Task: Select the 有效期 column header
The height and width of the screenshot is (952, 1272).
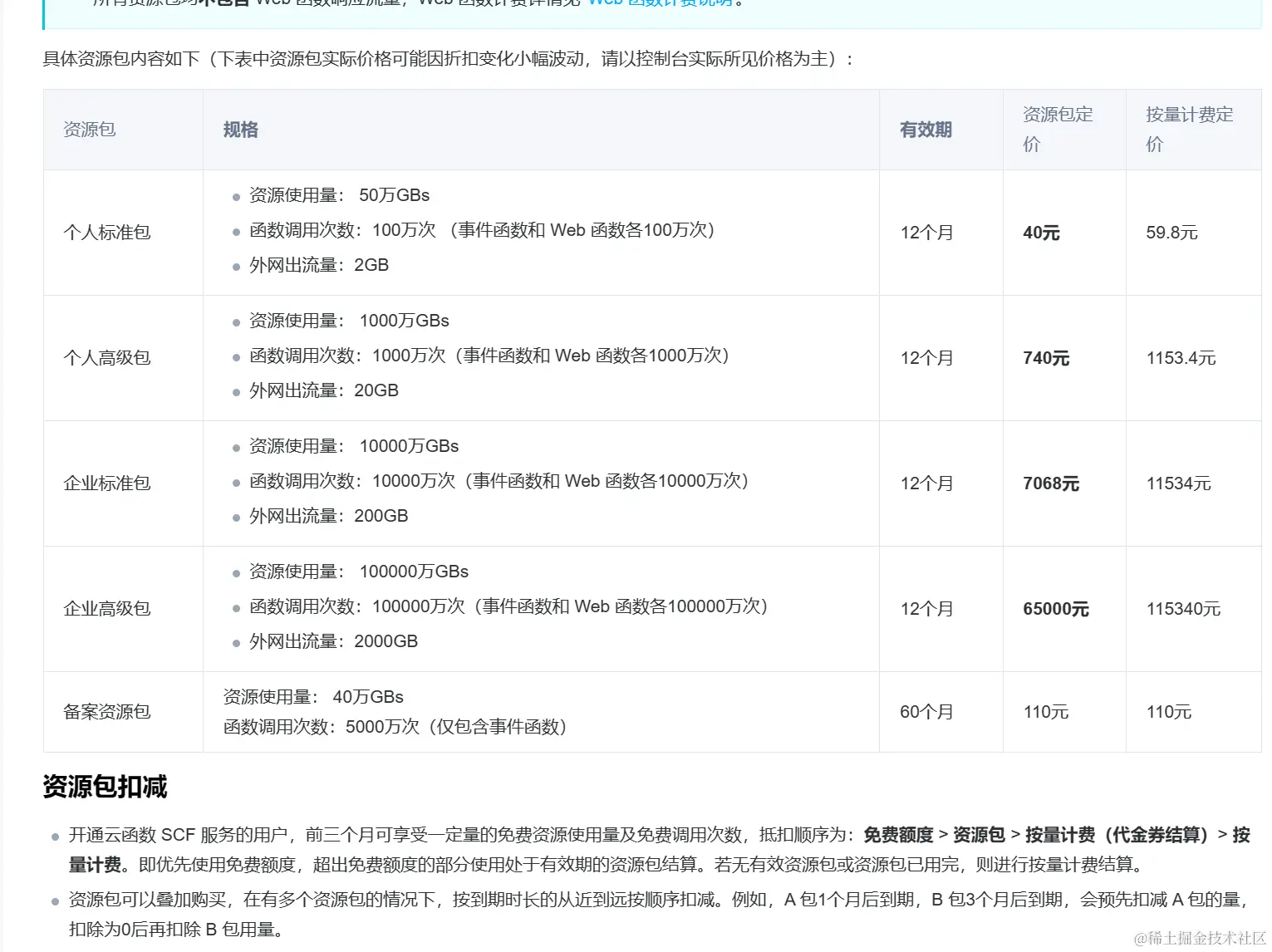Action: coord(926,130)
